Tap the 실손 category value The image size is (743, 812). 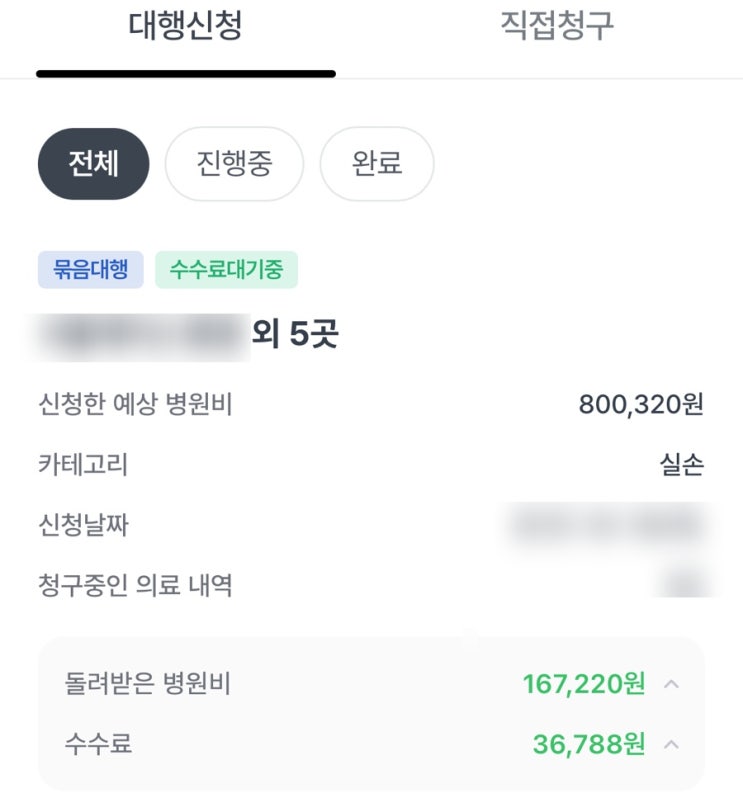click(681, 465)
